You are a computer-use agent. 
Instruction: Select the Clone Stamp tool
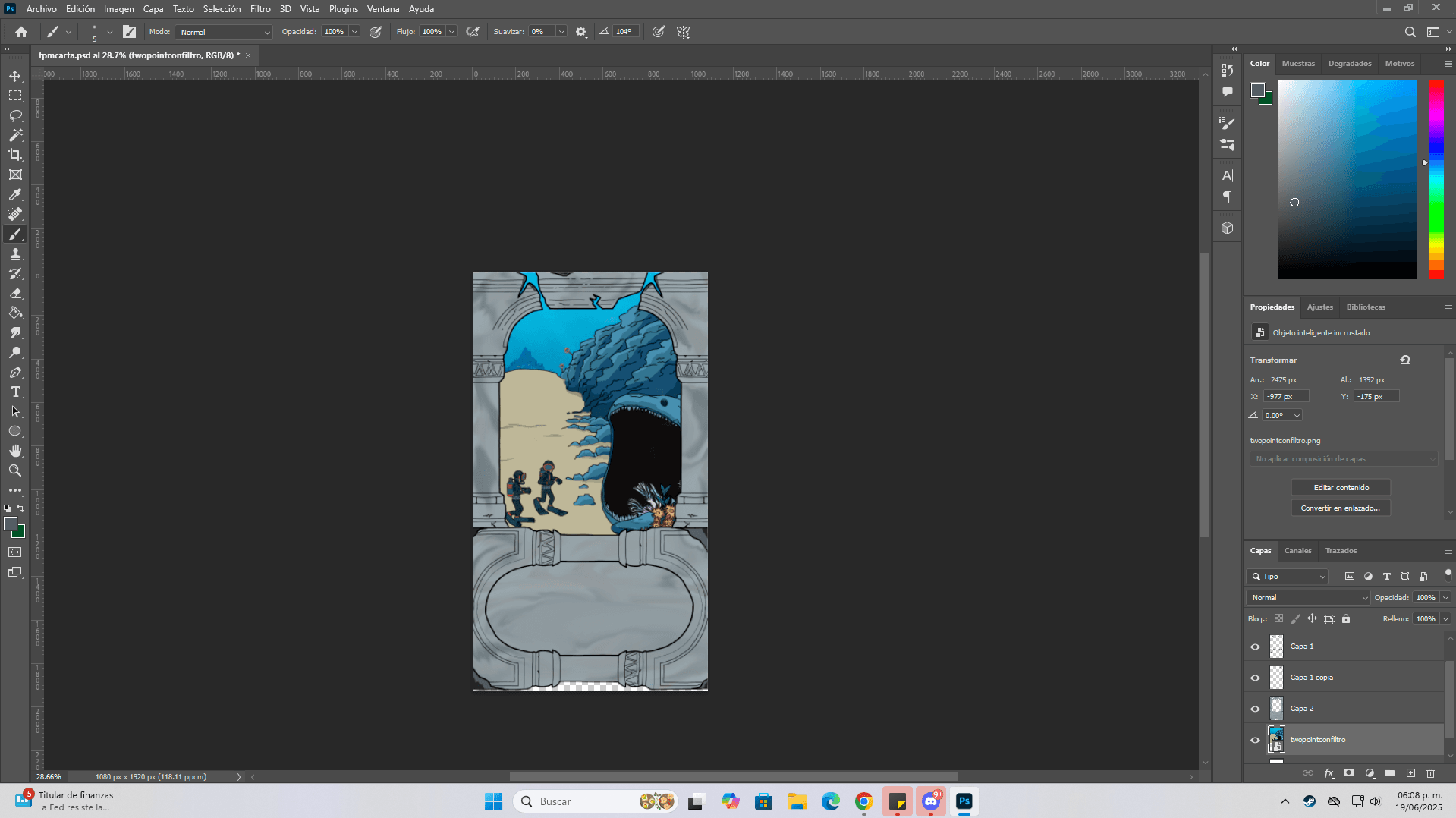[x=15, y=253]
